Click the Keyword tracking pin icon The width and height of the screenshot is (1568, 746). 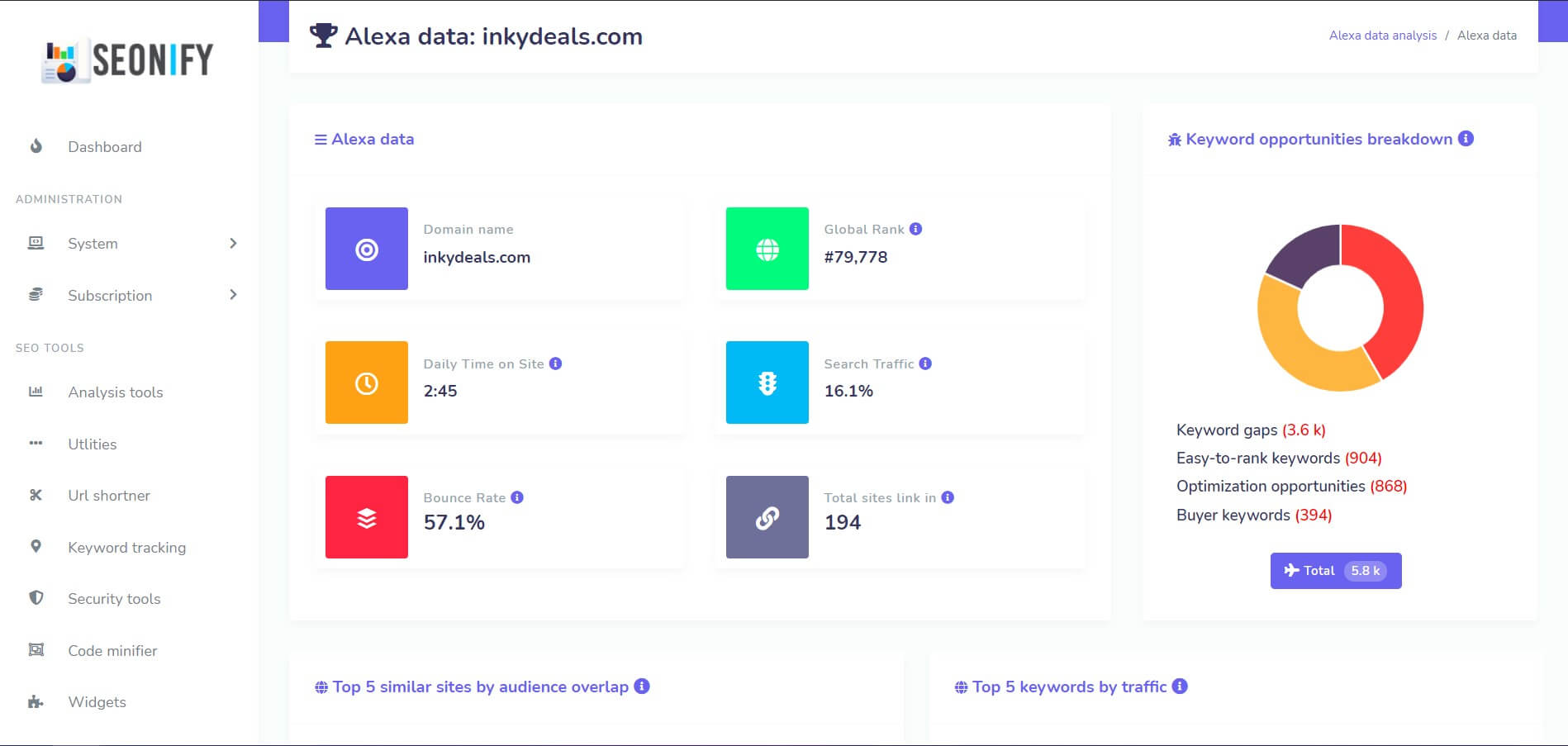36,546
